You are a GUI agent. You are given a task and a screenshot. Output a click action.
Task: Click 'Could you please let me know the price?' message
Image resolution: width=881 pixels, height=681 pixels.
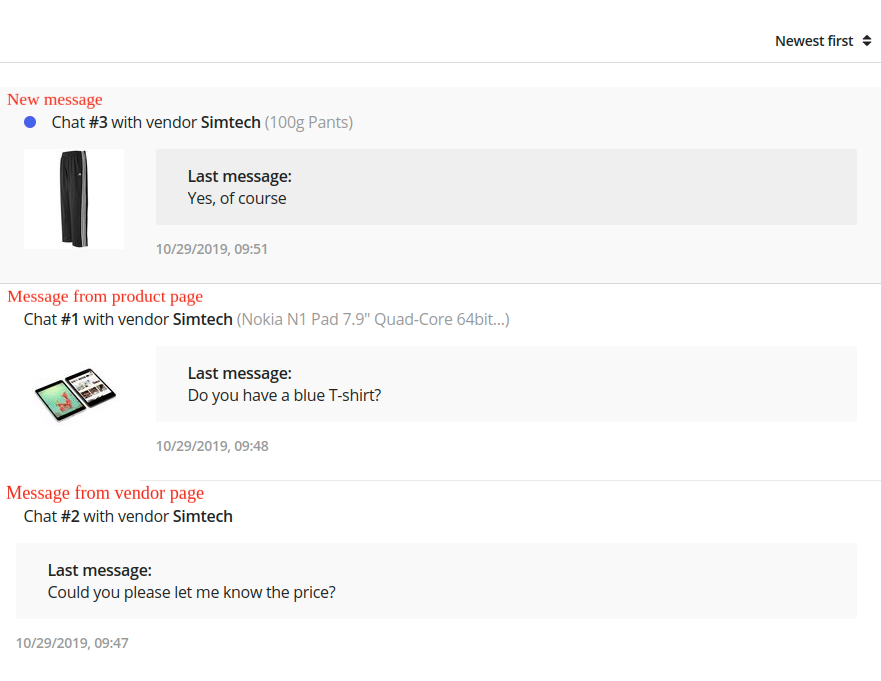(192, 592)
